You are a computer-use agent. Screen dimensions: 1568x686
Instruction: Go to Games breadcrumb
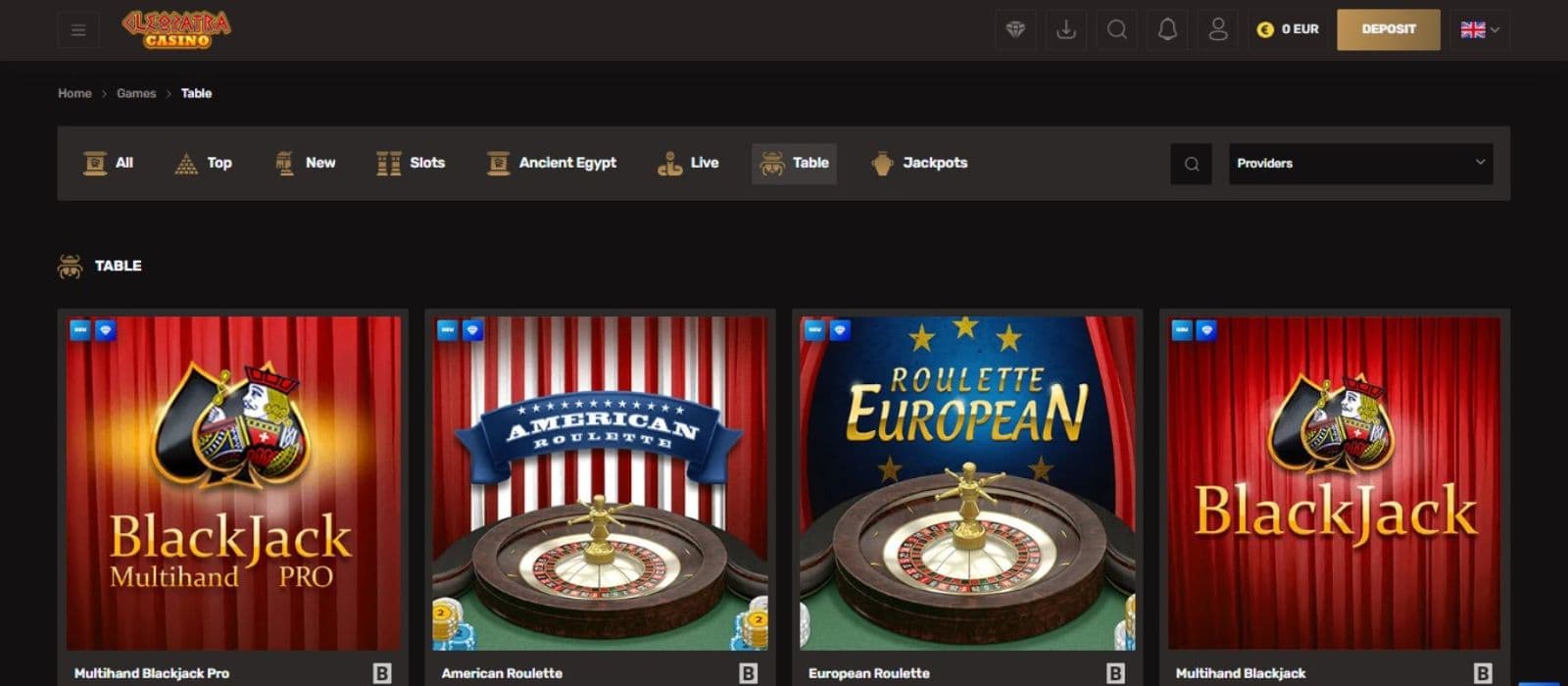pyautogui.click(x=136, y=93)
